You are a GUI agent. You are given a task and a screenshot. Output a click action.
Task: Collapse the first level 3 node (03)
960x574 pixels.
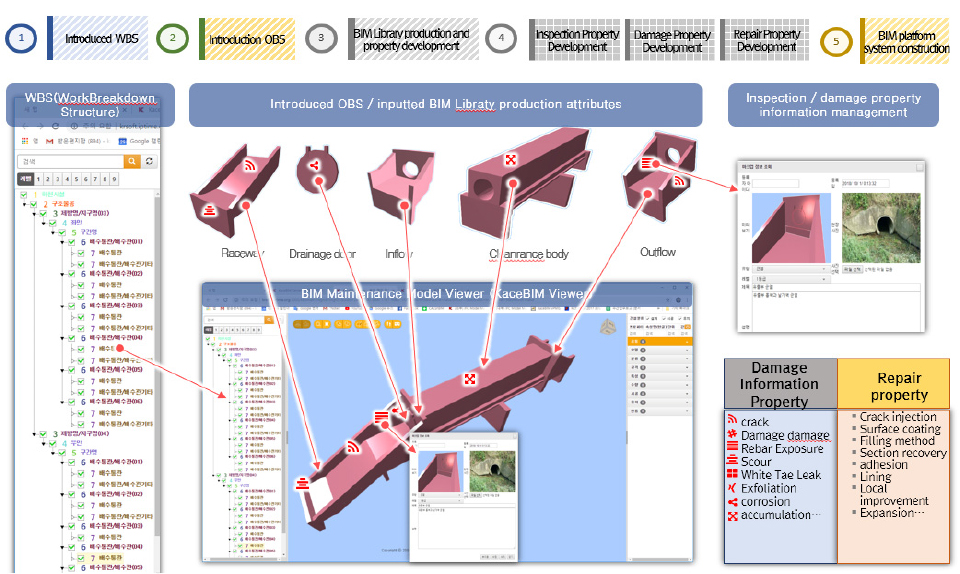34,214
